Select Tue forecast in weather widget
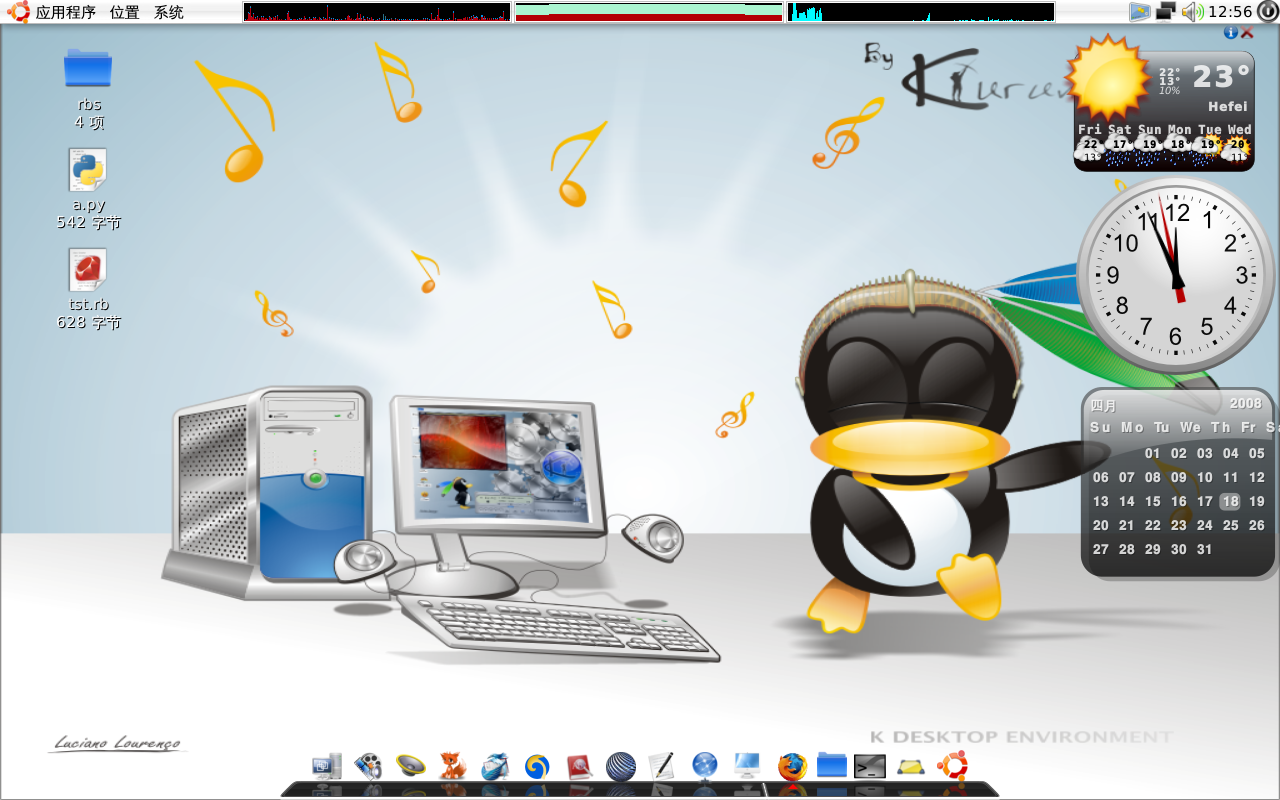The image size is (1280, 800). [x=1210, y=144]
